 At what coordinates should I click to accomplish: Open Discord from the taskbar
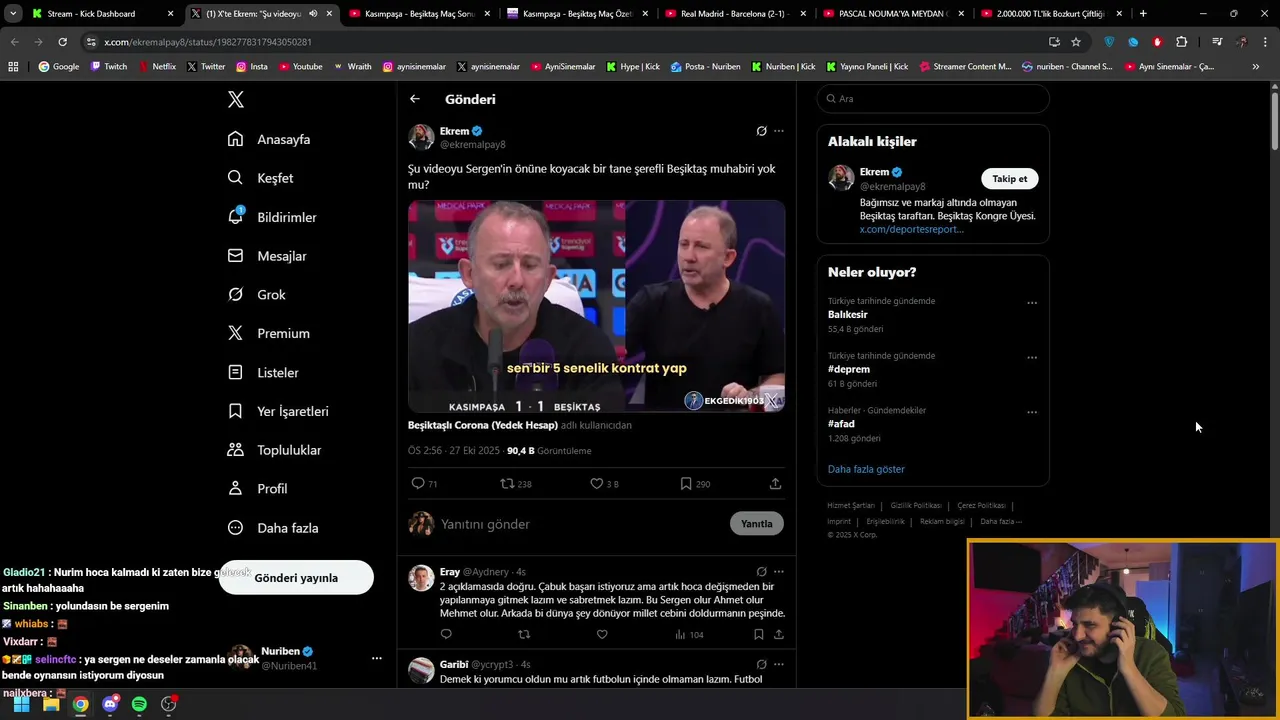[x=110, y=704]
